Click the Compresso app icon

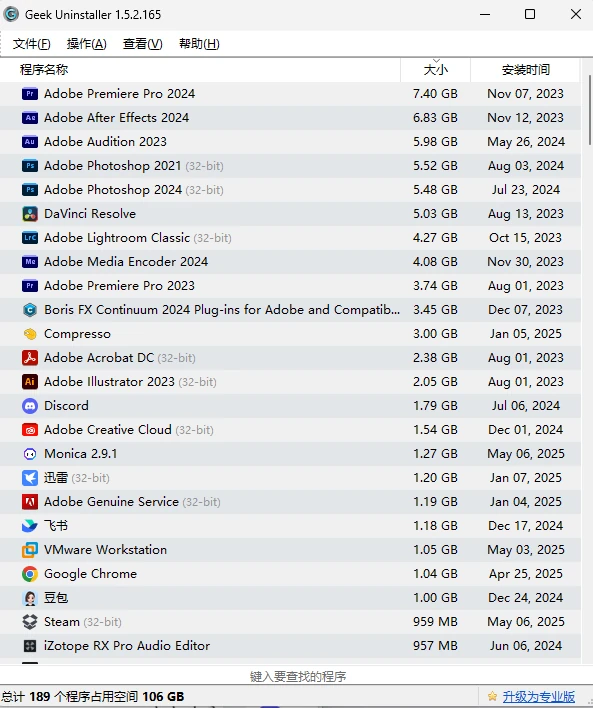[x=30, y=334]
